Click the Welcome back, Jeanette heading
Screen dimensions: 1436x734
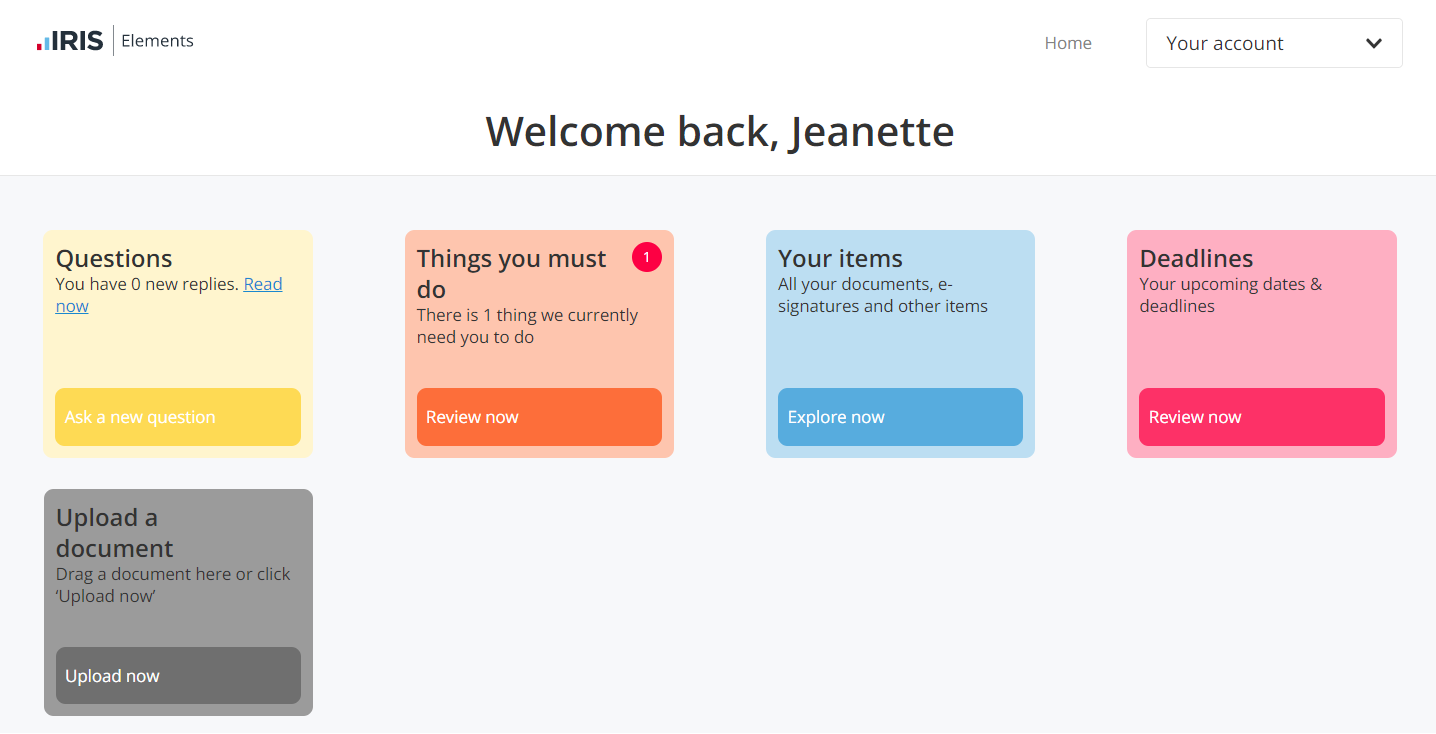719,131
